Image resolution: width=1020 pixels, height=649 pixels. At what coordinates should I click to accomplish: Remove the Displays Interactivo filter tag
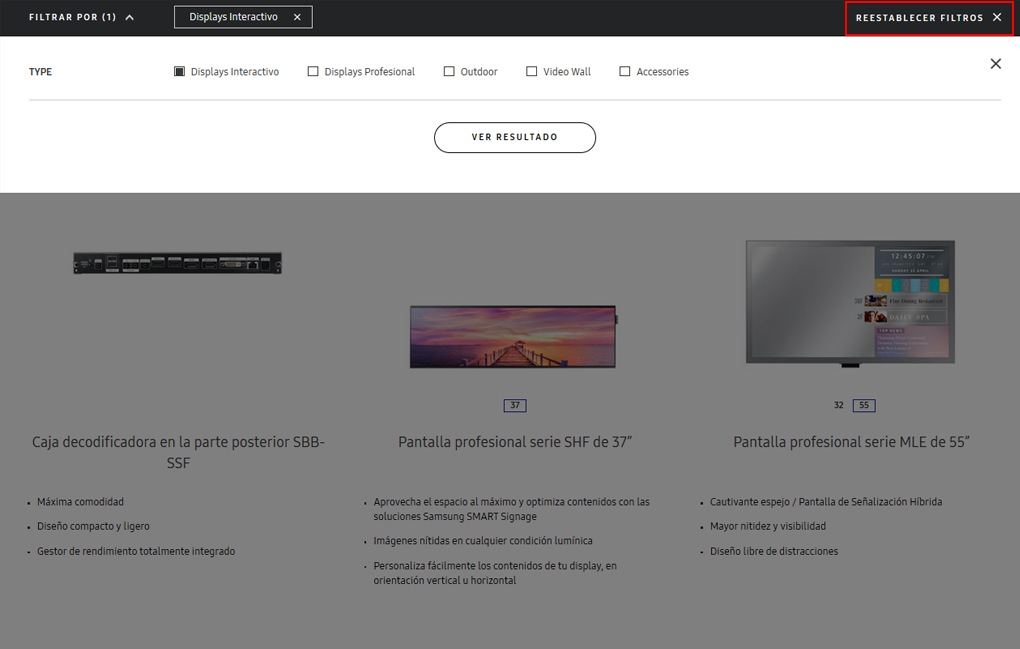click(297, 17)
